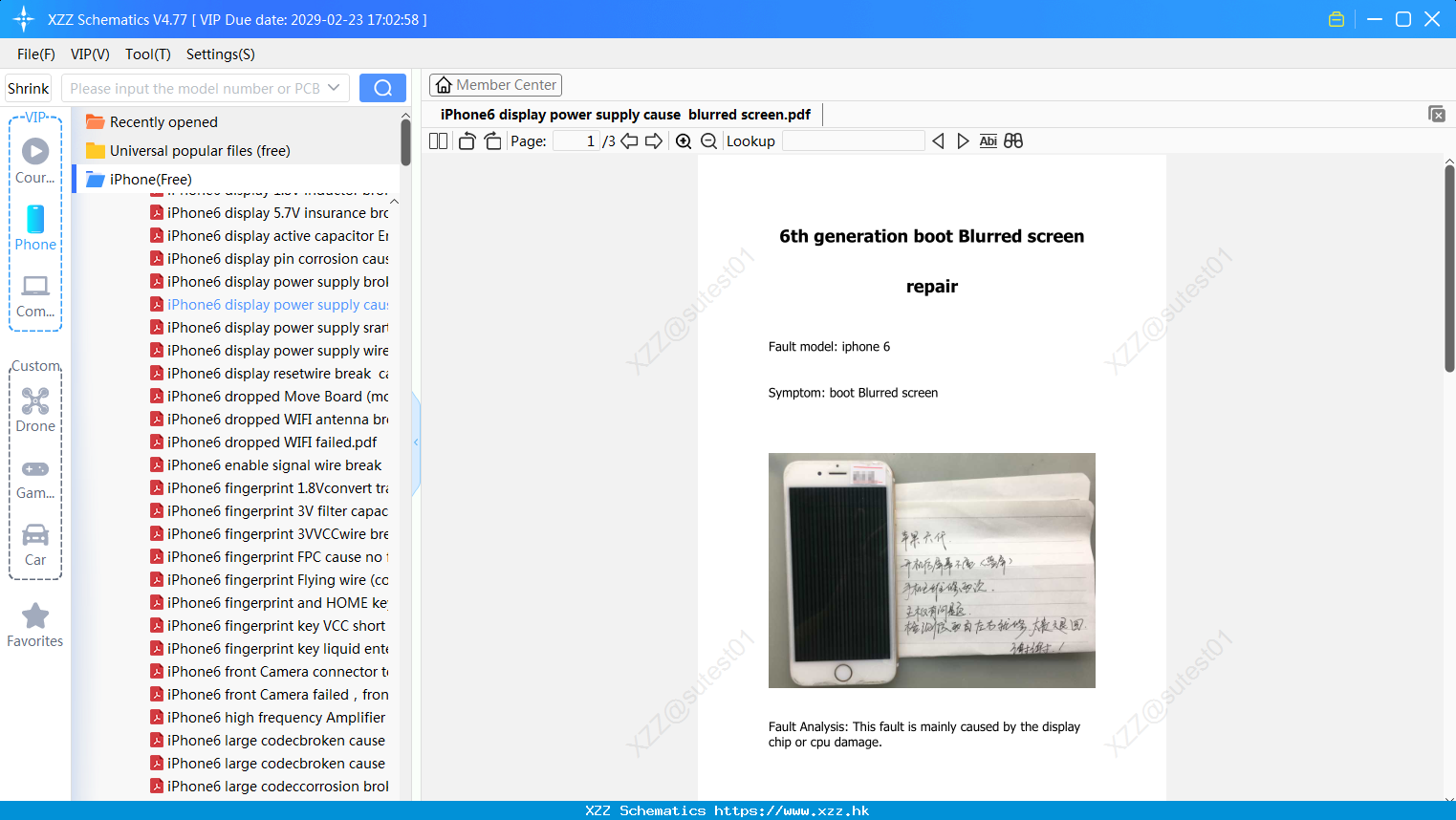This screenshot has height=820, width=1456.
Task: Open the model number dropdown arrow
Action: point(334,88)
